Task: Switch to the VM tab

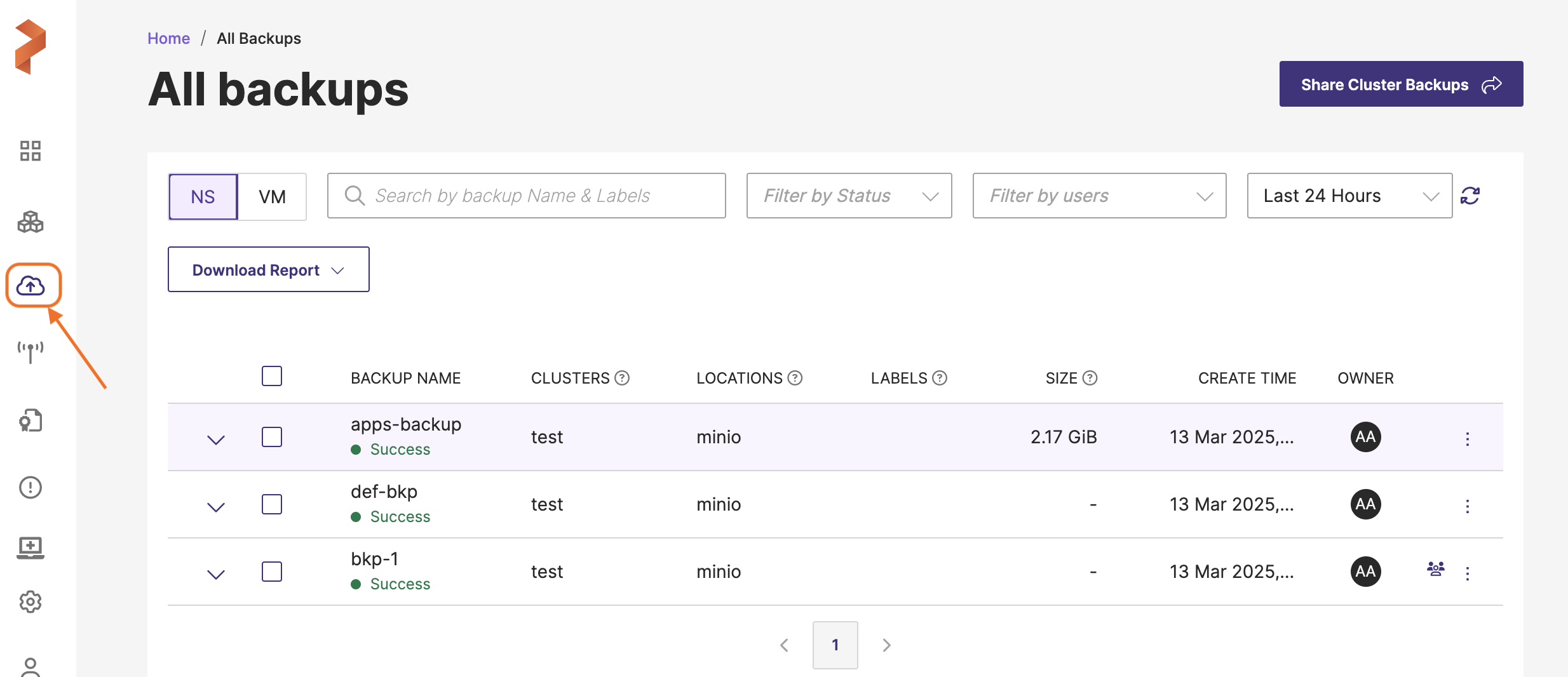Action: pyautogui.click(x=272, y=197)
